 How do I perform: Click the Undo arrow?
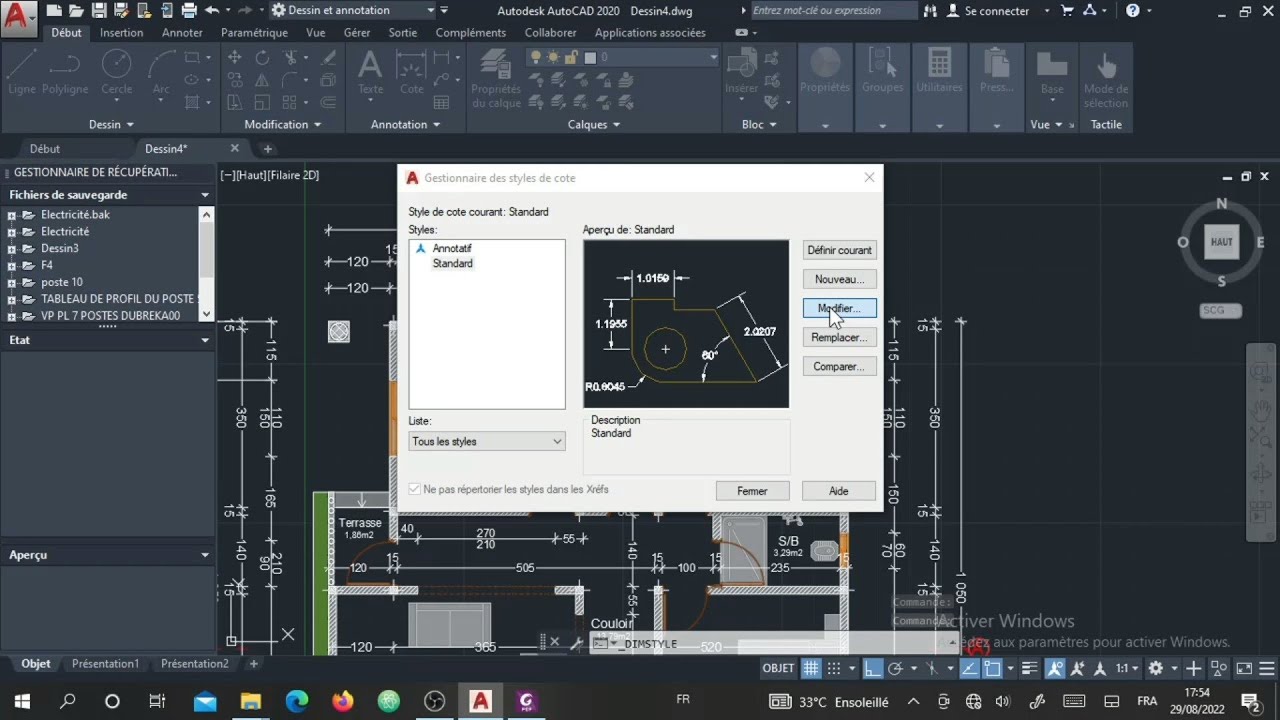coord(211,11)
